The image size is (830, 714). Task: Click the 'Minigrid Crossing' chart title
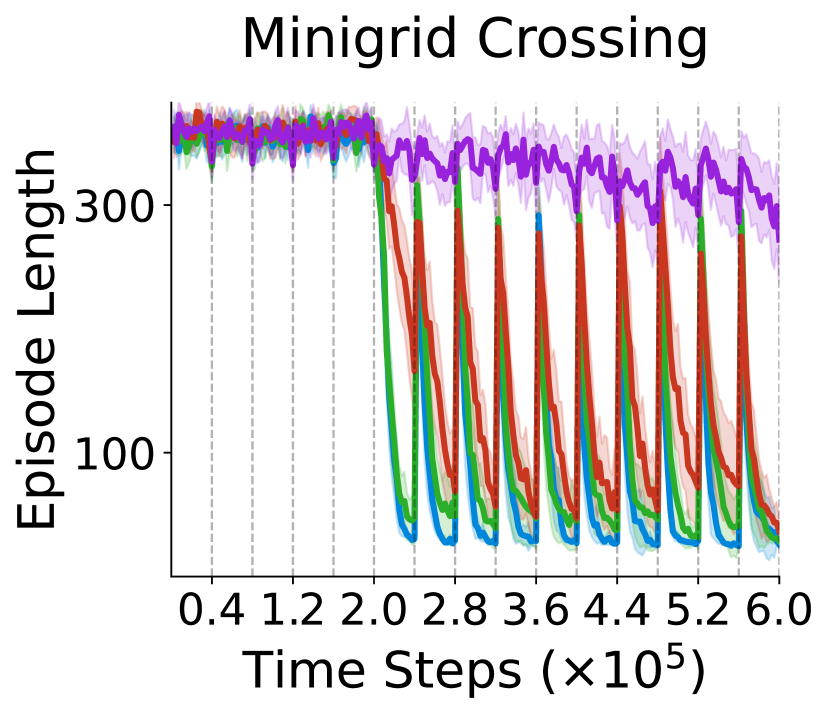coord(475,41)
